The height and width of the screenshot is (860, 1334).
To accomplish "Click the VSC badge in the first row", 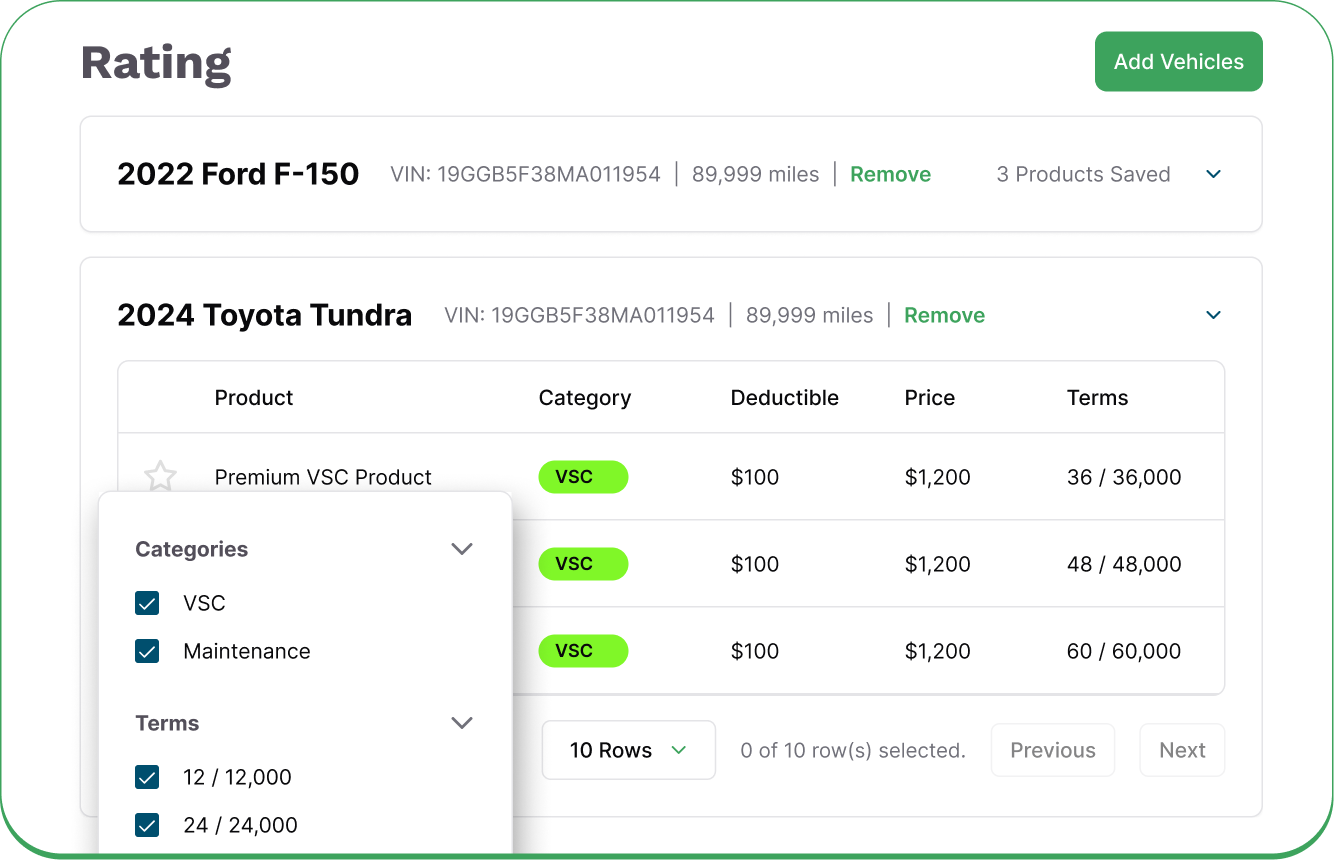I will 583,477.
